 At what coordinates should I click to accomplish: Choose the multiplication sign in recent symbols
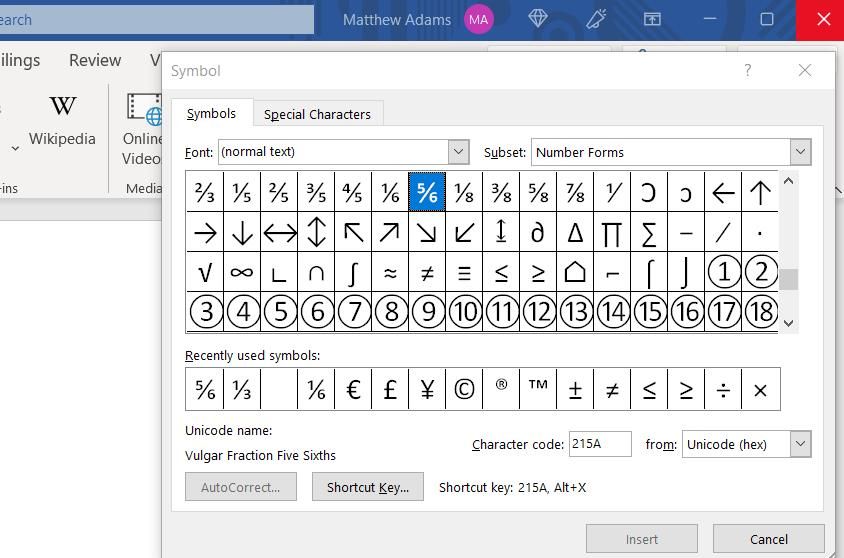coord(760,389)
